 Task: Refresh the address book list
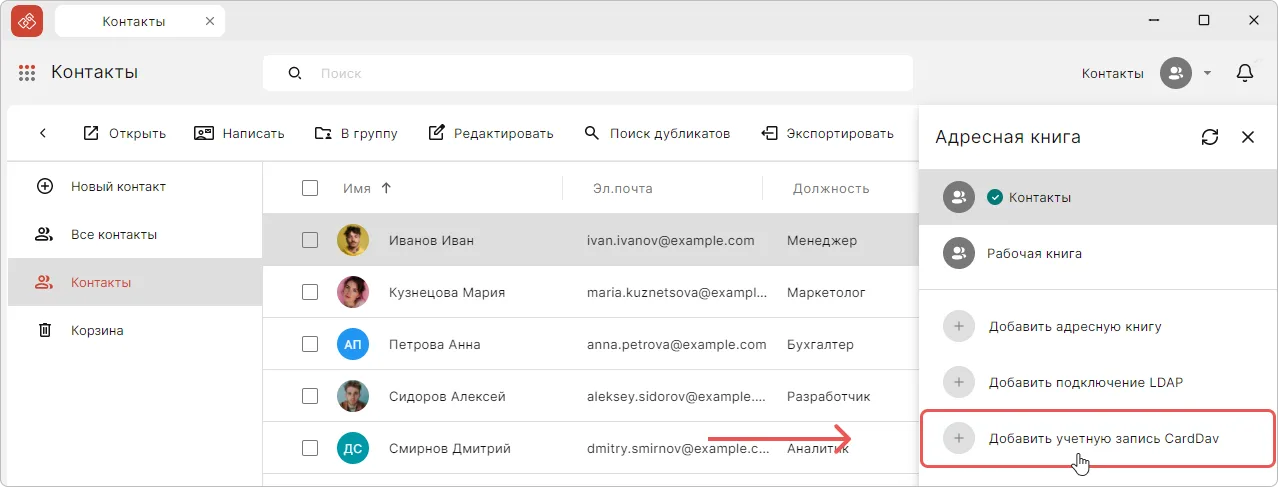click(1210, 137)
